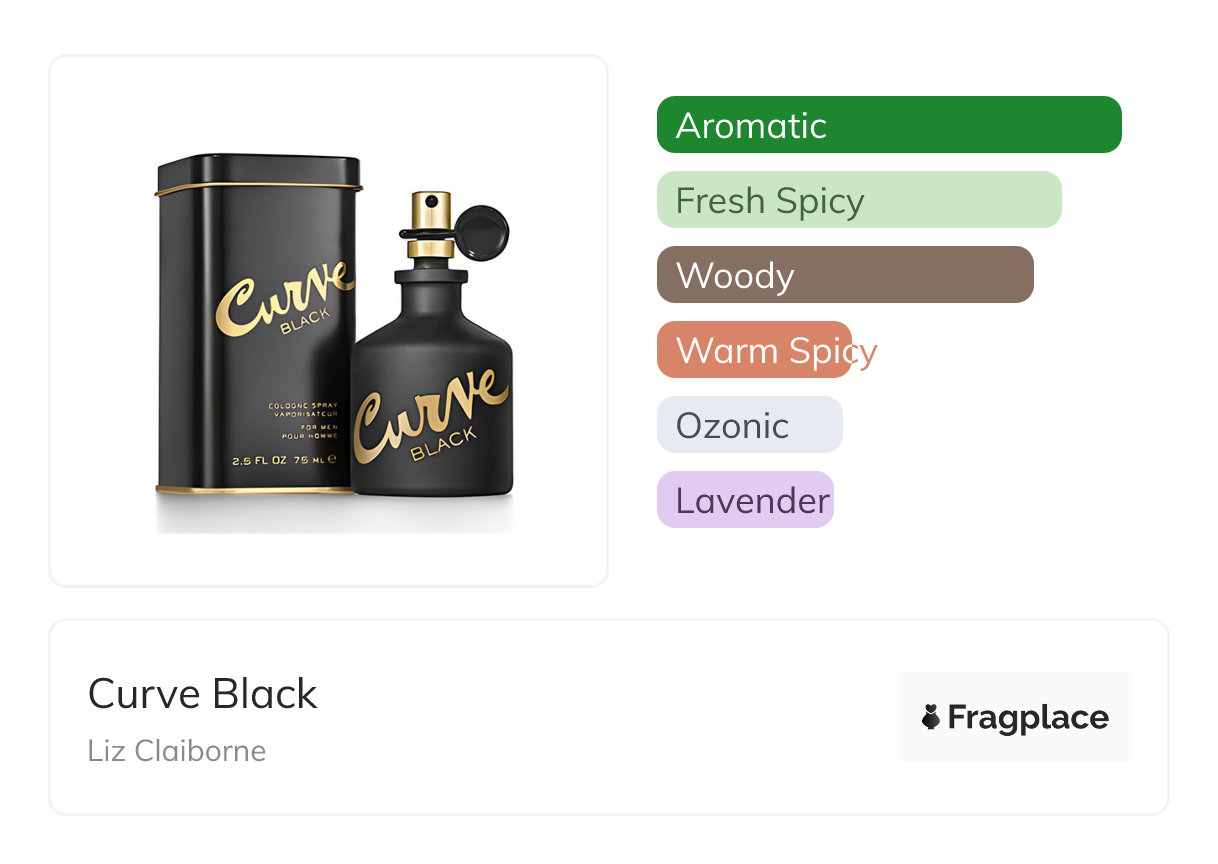Click the gold rim on box lid

point(258,188)
